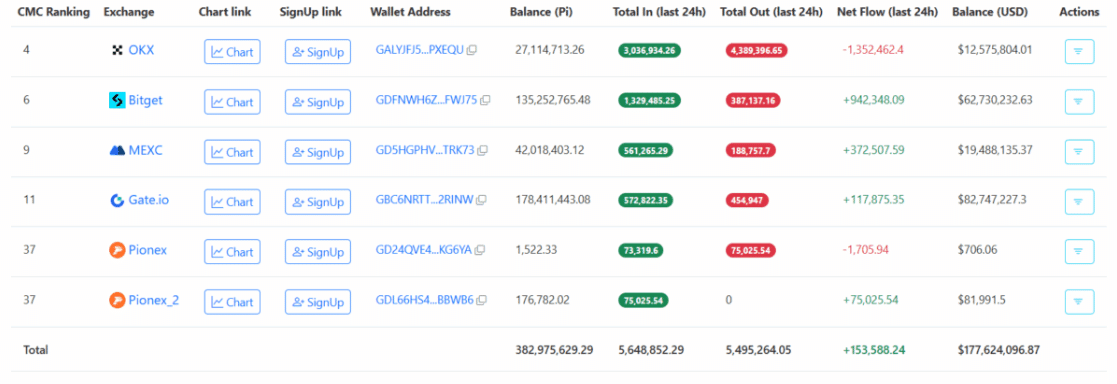
Task: Open the Bitget exchange link
Action: pos(145,100)
